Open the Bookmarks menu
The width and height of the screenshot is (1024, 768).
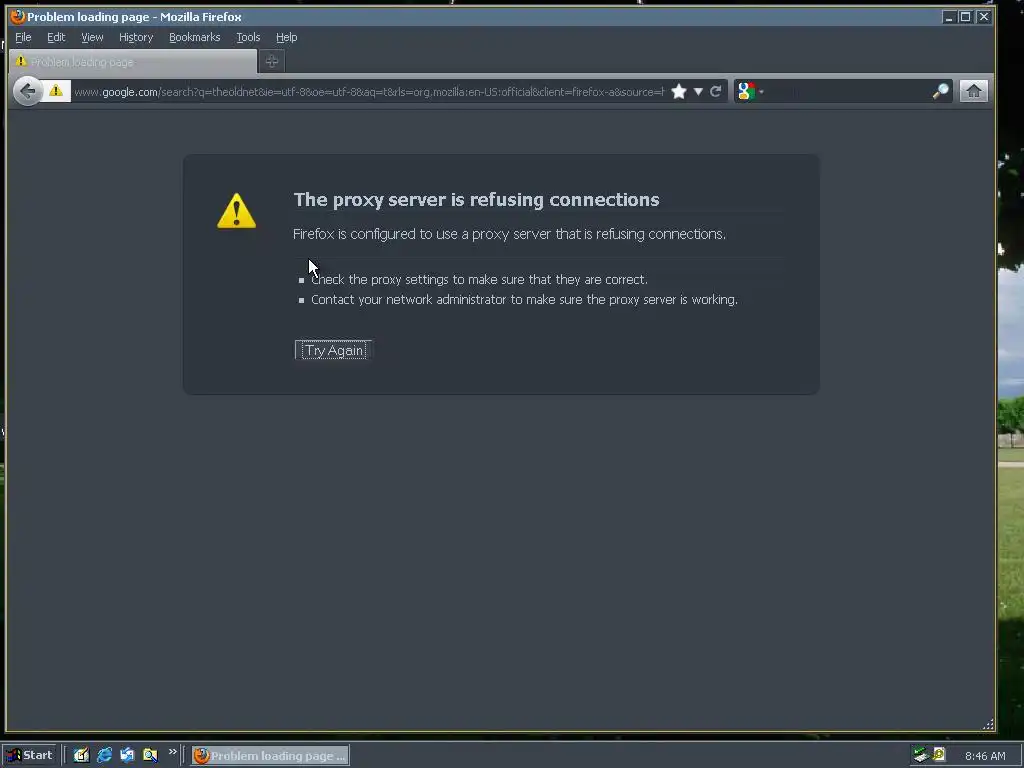click(195, 37)
